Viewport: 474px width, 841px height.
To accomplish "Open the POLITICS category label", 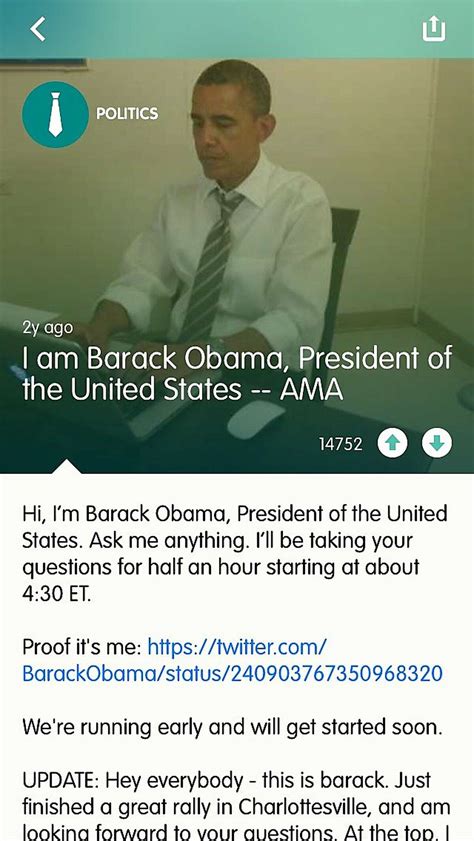I will pyautogui.click(x=127, y=114).
